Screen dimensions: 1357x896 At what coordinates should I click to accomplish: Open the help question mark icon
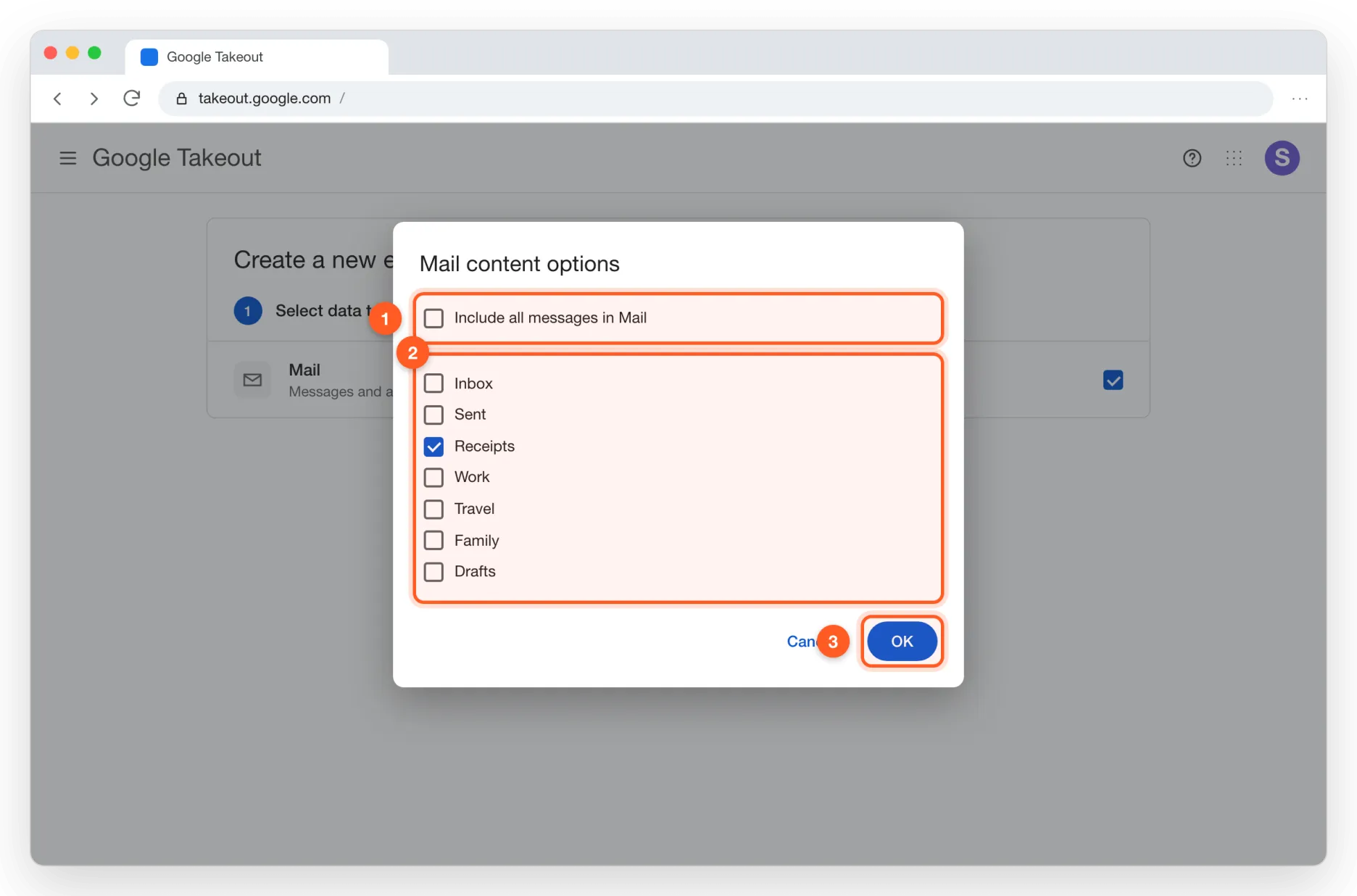(1192, 158)
